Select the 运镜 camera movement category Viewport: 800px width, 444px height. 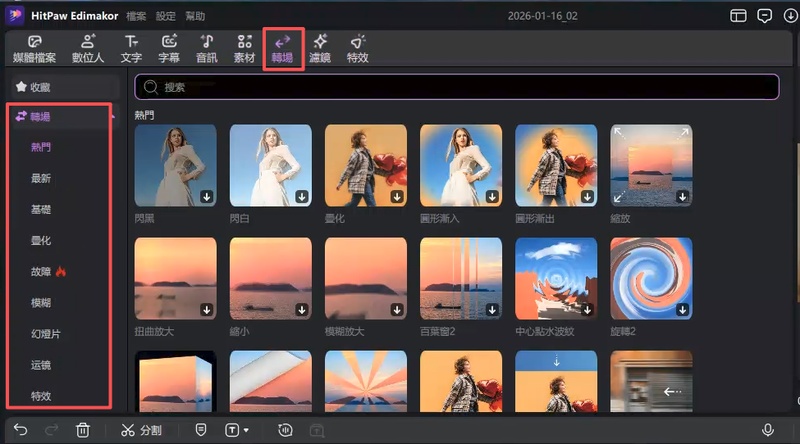[x=41, y=365]
